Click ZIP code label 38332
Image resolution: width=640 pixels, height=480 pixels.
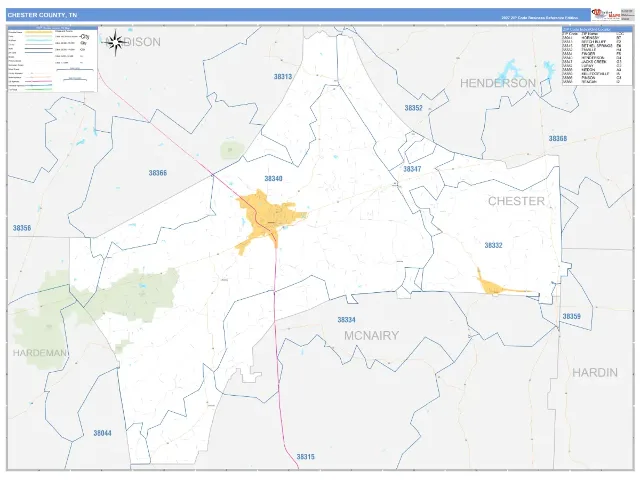click(493, 245)
